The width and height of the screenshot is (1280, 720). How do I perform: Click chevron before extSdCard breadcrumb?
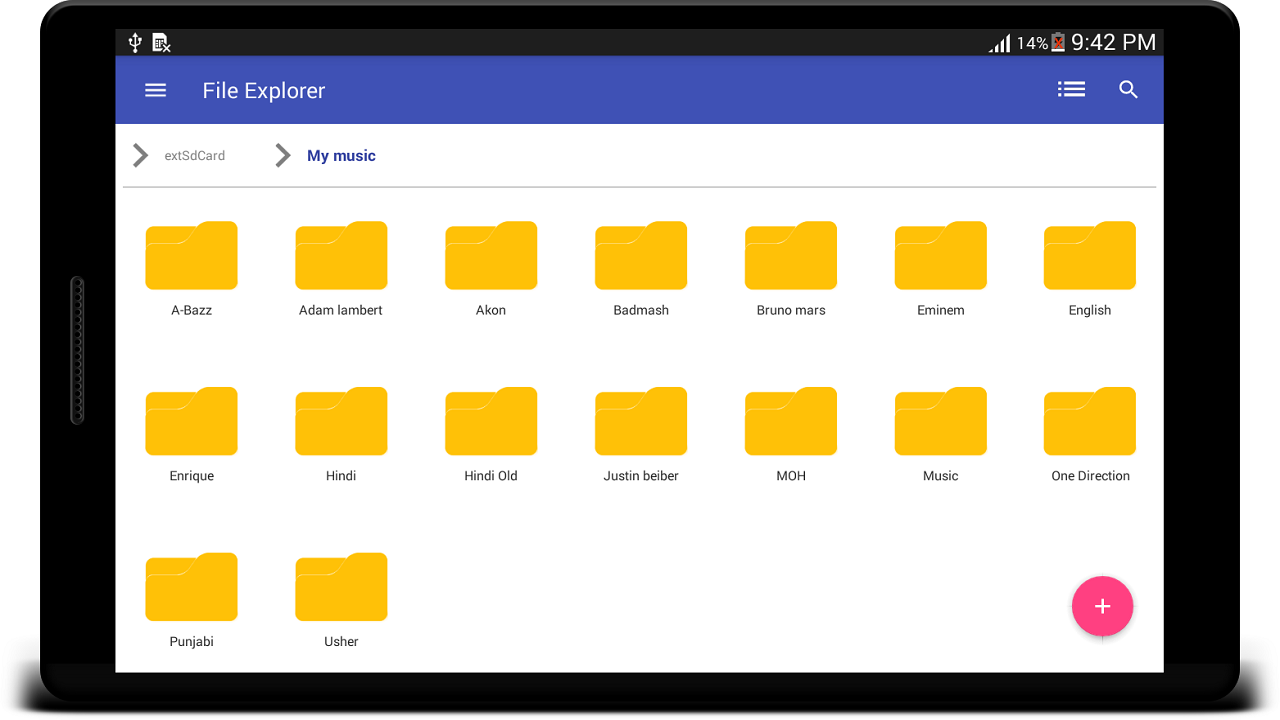click(141, 155)
